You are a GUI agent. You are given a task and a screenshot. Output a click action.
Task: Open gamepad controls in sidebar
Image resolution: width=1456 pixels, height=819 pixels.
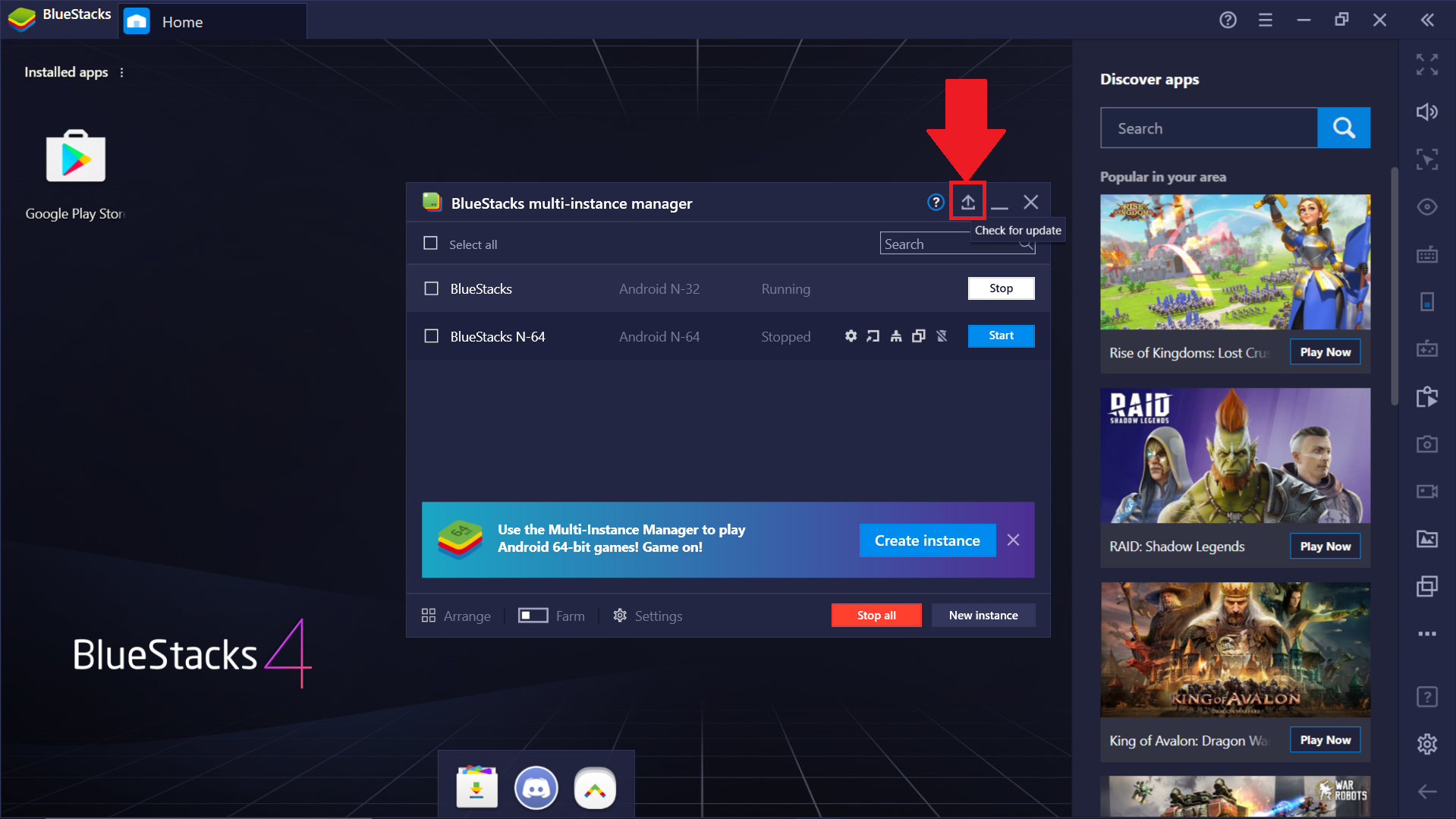click(1426, 349)
